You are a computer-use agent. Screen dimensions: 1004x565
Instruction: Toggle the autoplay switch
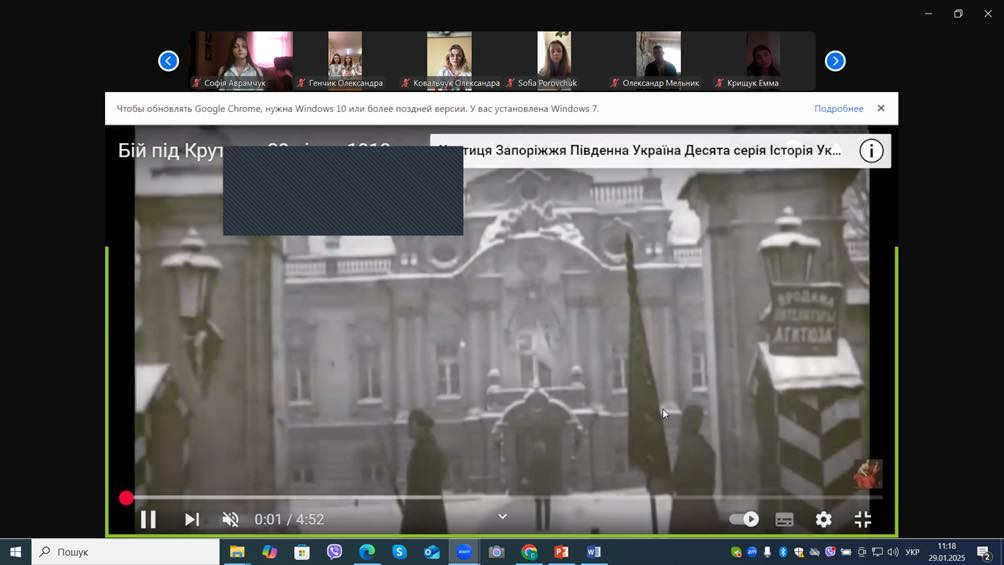744,519
